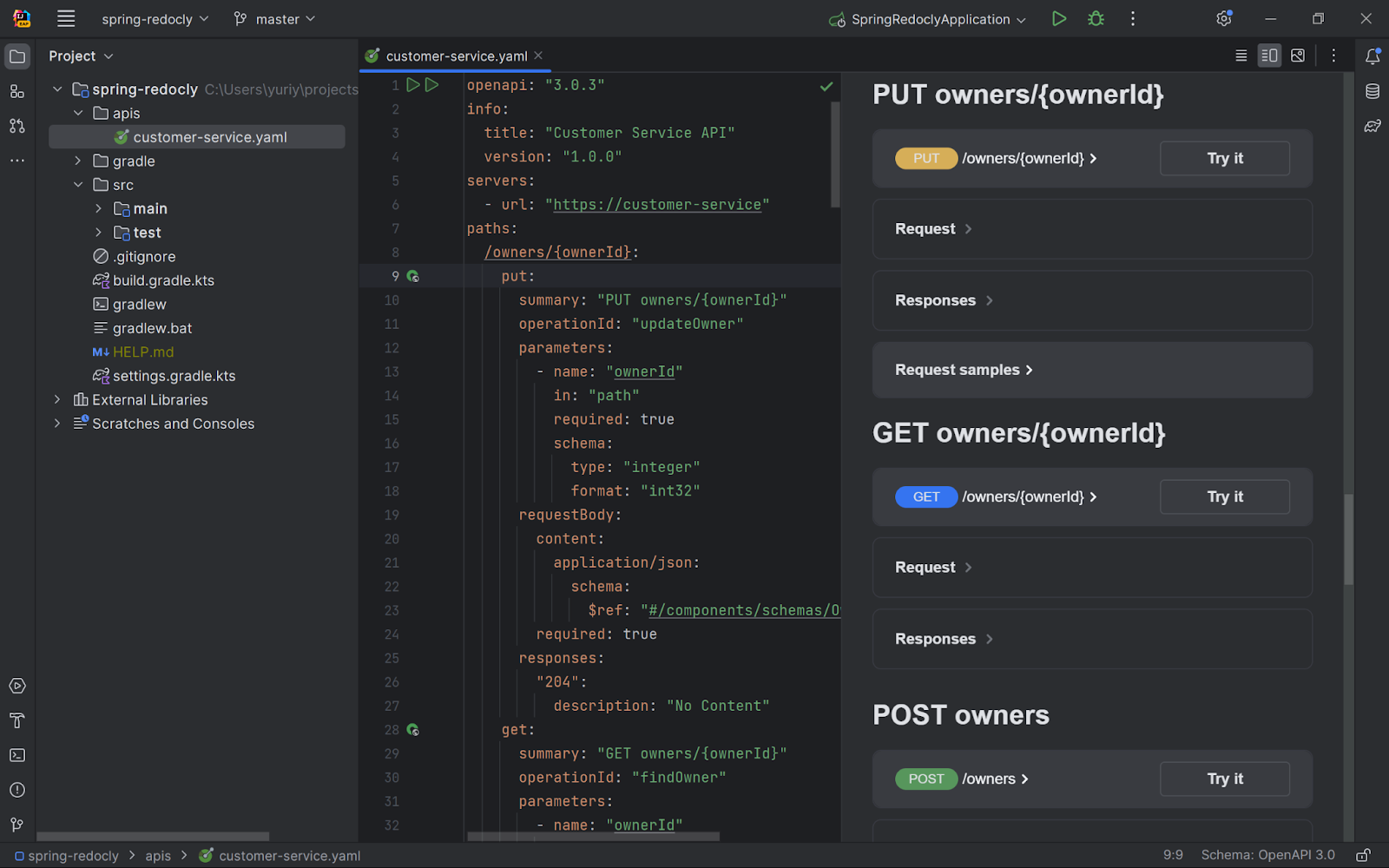Click the endpoint gutter icon on line 9
The height and width of the screenshot is (868, 1389).
pyautogui.click(x=413, y=276)
